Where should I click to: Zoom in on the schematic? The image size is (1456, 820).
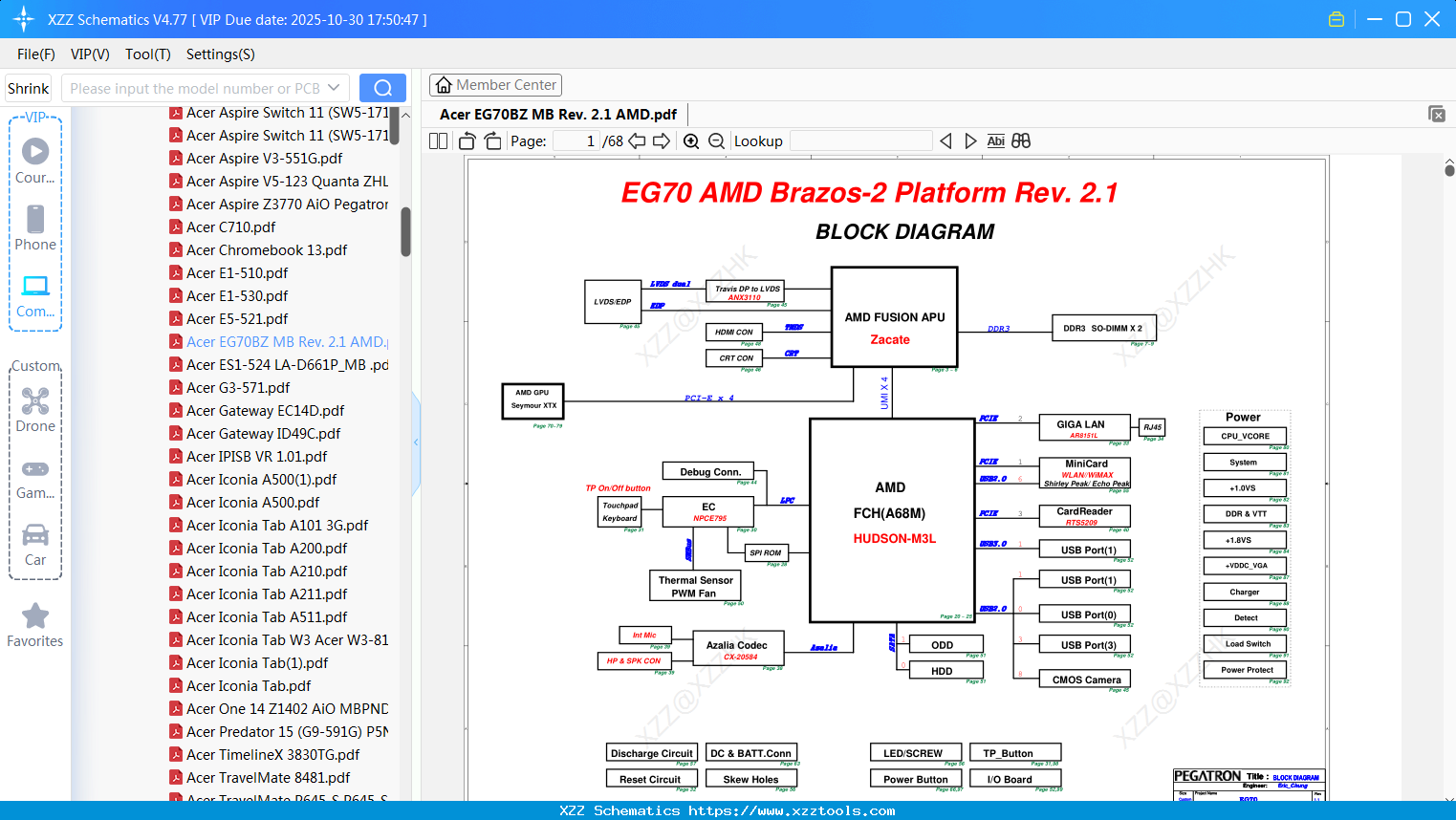[691, 141]
